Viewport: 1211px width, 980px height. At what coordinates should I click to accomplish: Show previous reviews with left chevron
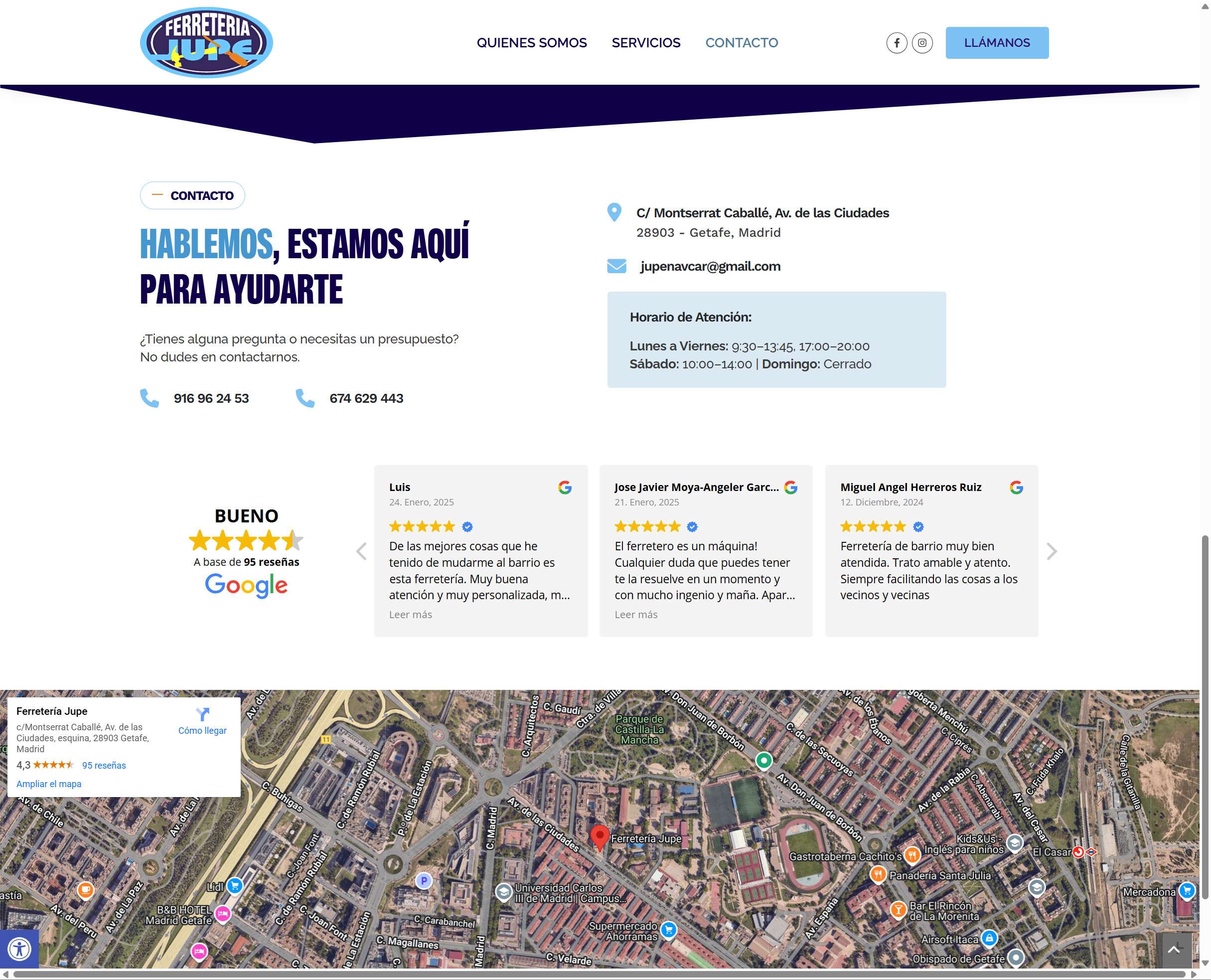click(362, 551)
